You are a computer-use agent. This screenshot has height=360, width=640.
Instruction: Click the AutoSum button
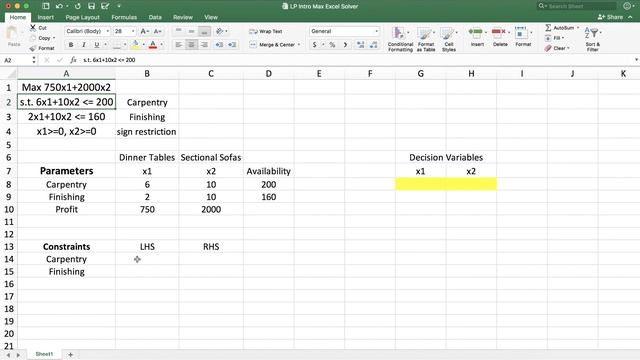click(x=559, y=28)
